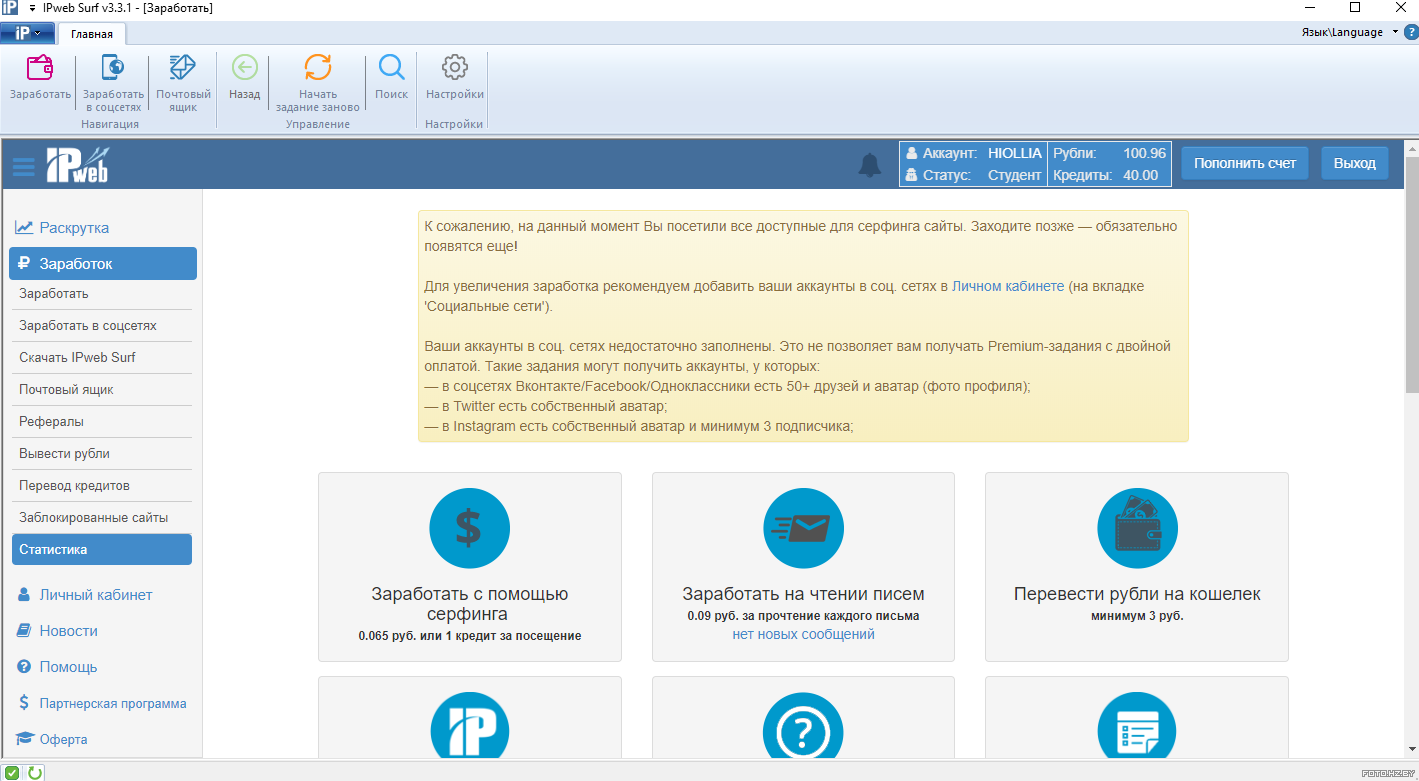Click the IP logo card icon

tap(469, 726)
